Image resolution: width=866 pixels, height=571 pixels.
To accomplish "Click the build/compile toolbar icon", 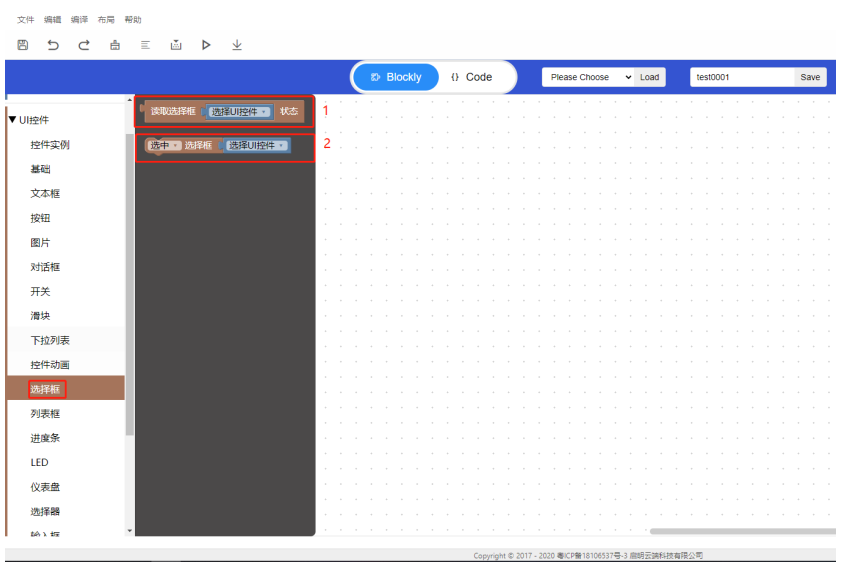I will 176,45.
